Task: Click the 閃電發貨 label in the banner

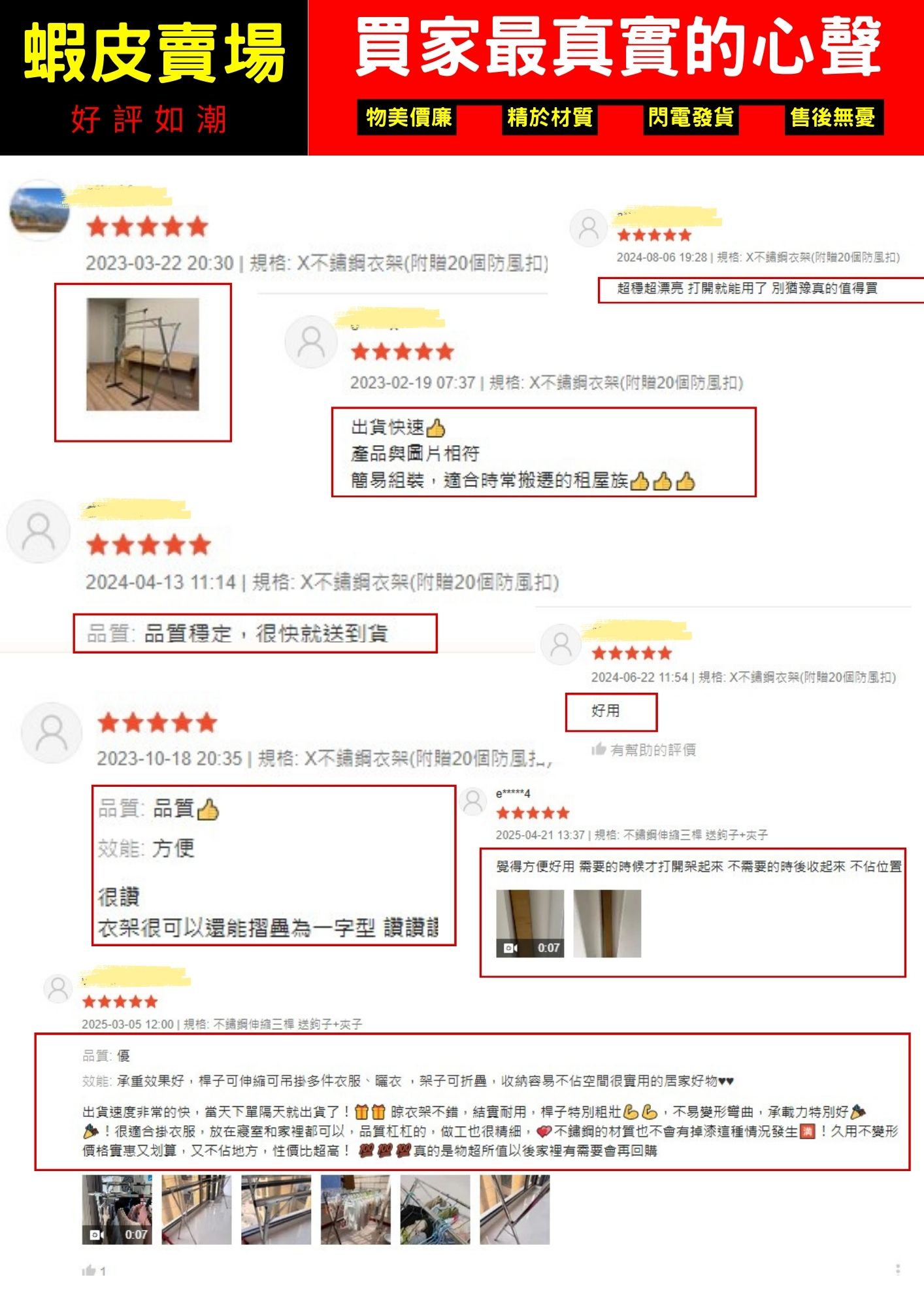Action: 690,118
